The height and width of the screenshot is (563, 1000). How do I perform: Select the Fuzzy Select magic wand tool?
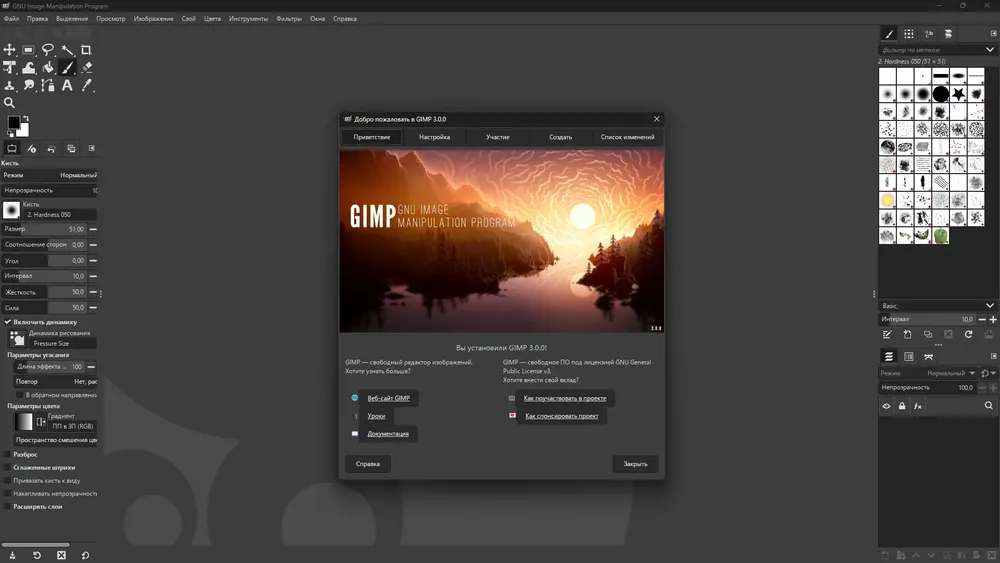(67, 50)
